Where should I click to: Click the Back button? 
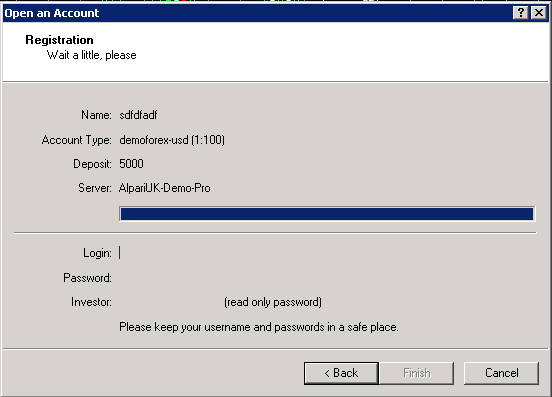click(341, 373)
